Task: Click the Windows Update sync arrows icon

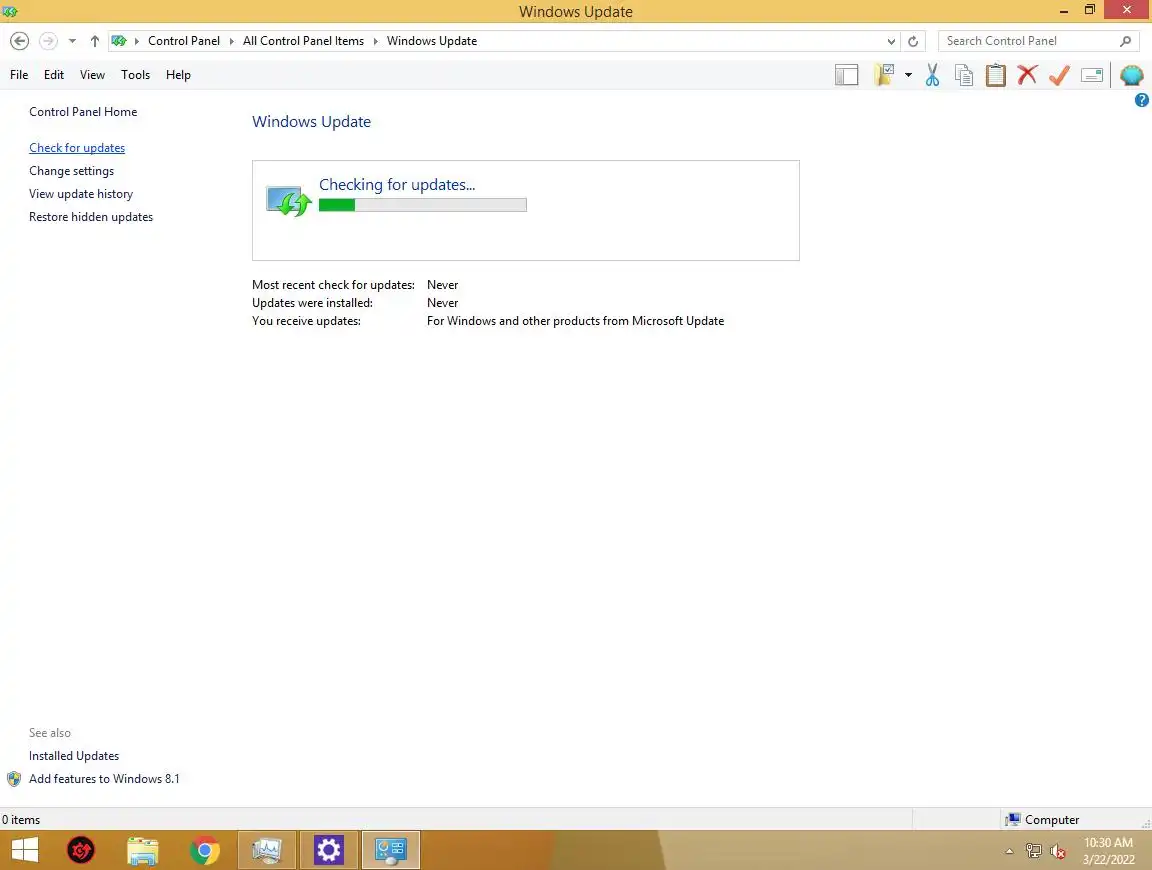Action: 289,201
